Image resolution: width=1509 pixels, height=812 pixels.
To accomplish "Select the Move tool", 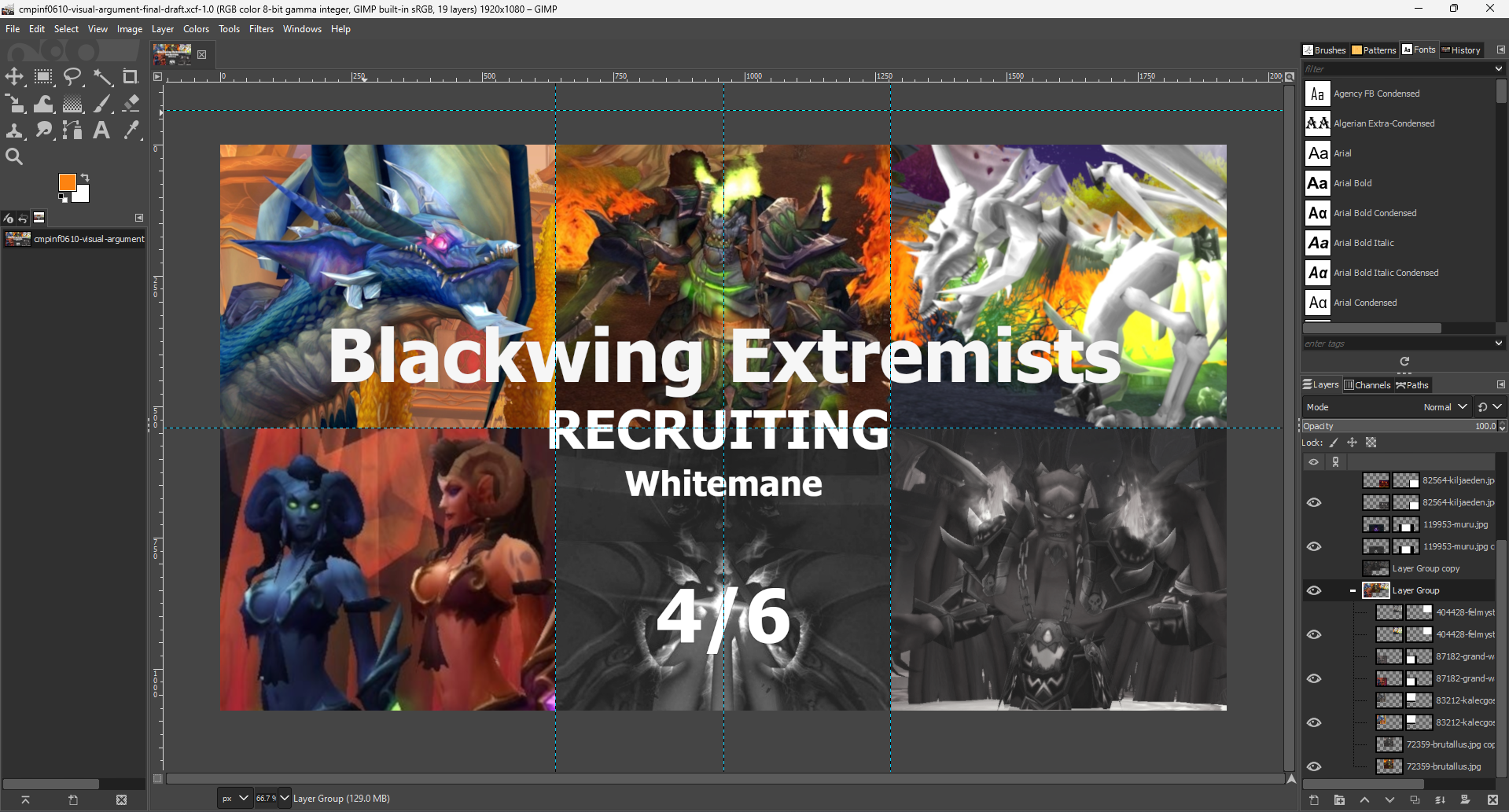I will [14, 77].
